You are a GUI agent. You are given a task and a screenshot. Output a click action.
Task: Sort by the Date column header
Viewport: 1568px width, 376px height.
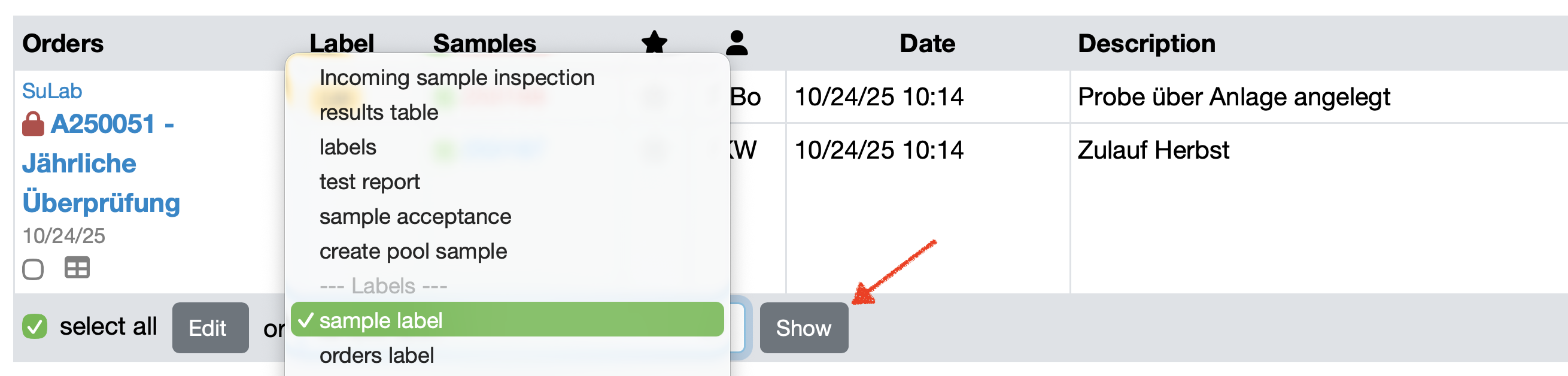coord(927,43)
